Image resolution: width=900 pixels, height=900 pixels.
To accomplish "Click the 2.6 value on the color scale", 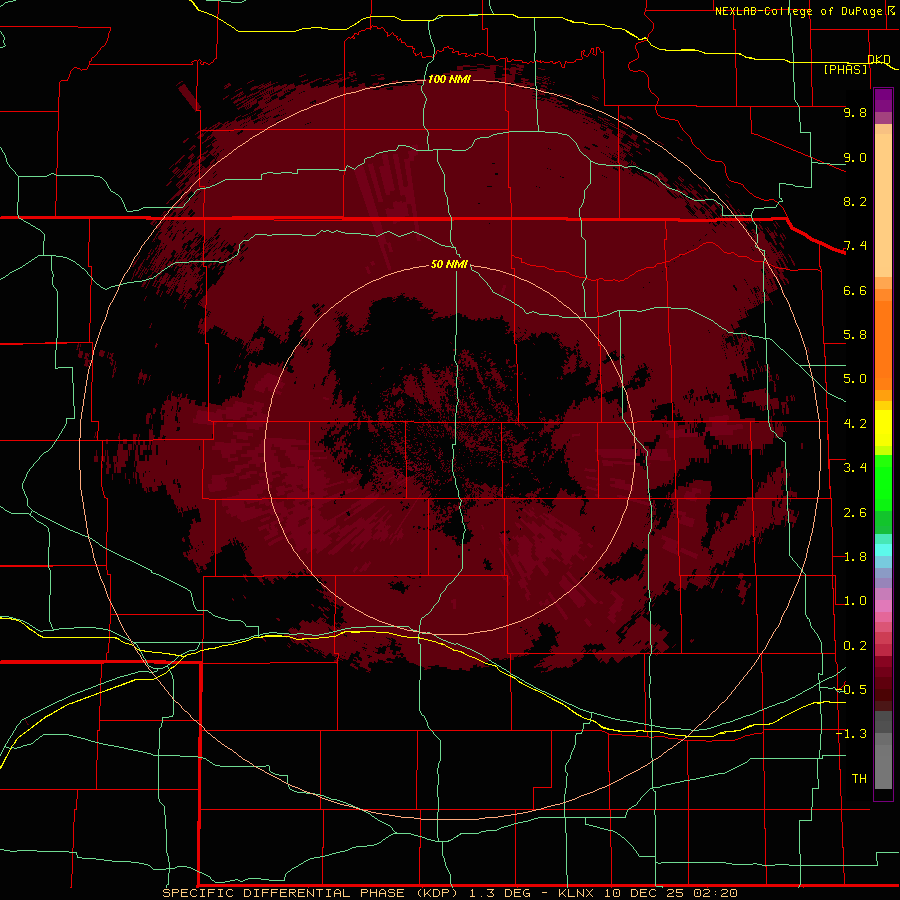I will coord(855,513).
